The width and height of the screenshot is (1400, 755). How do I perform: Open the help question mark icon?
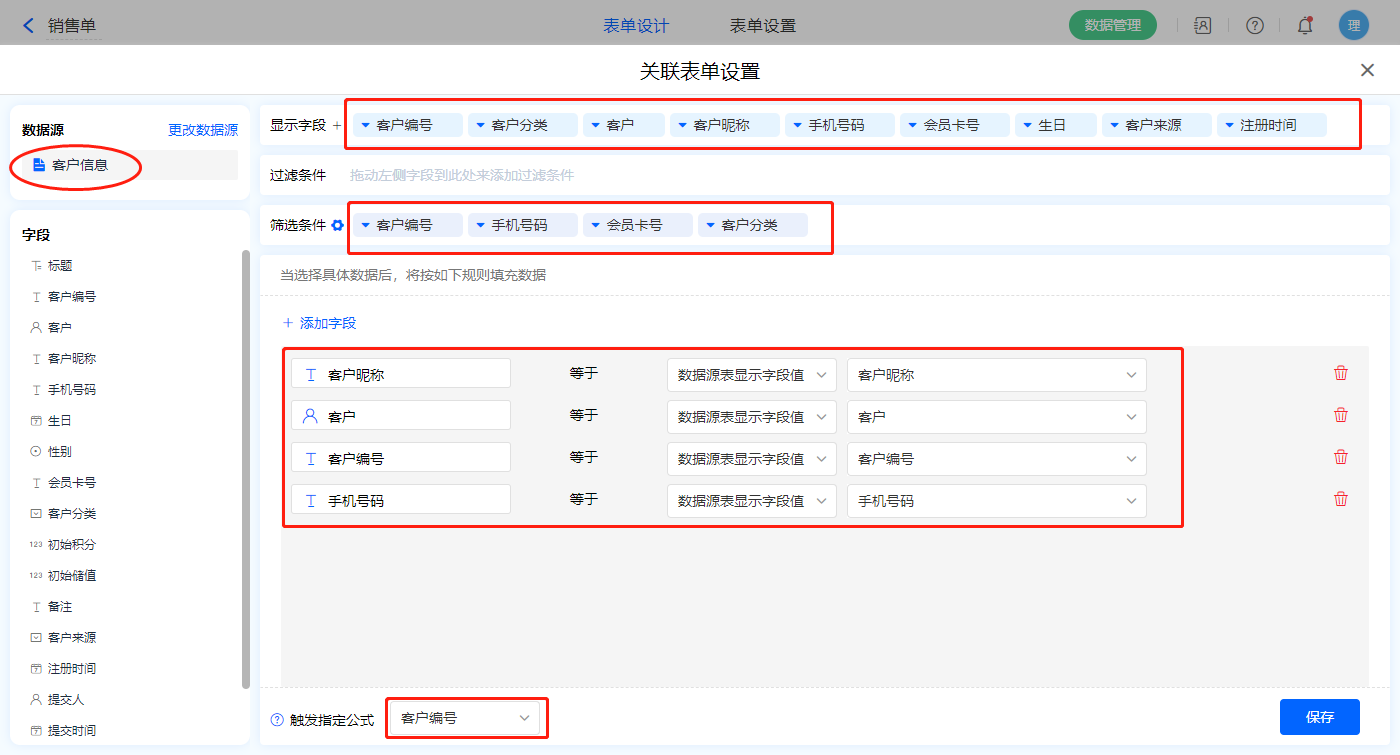coord(1254,26)
